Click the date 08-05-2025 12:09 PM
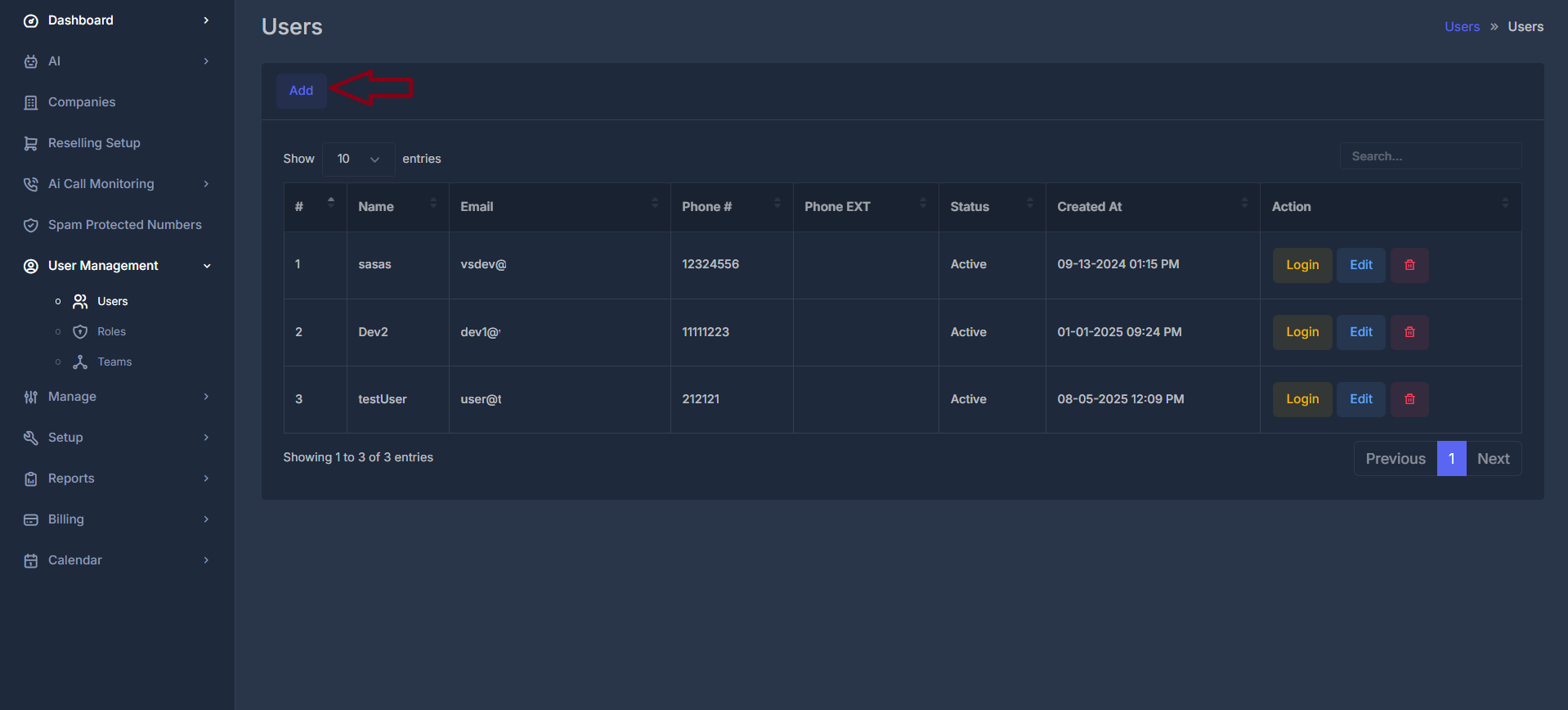The width and height of the screenshot is (1568, 710). coord(1121,399)
